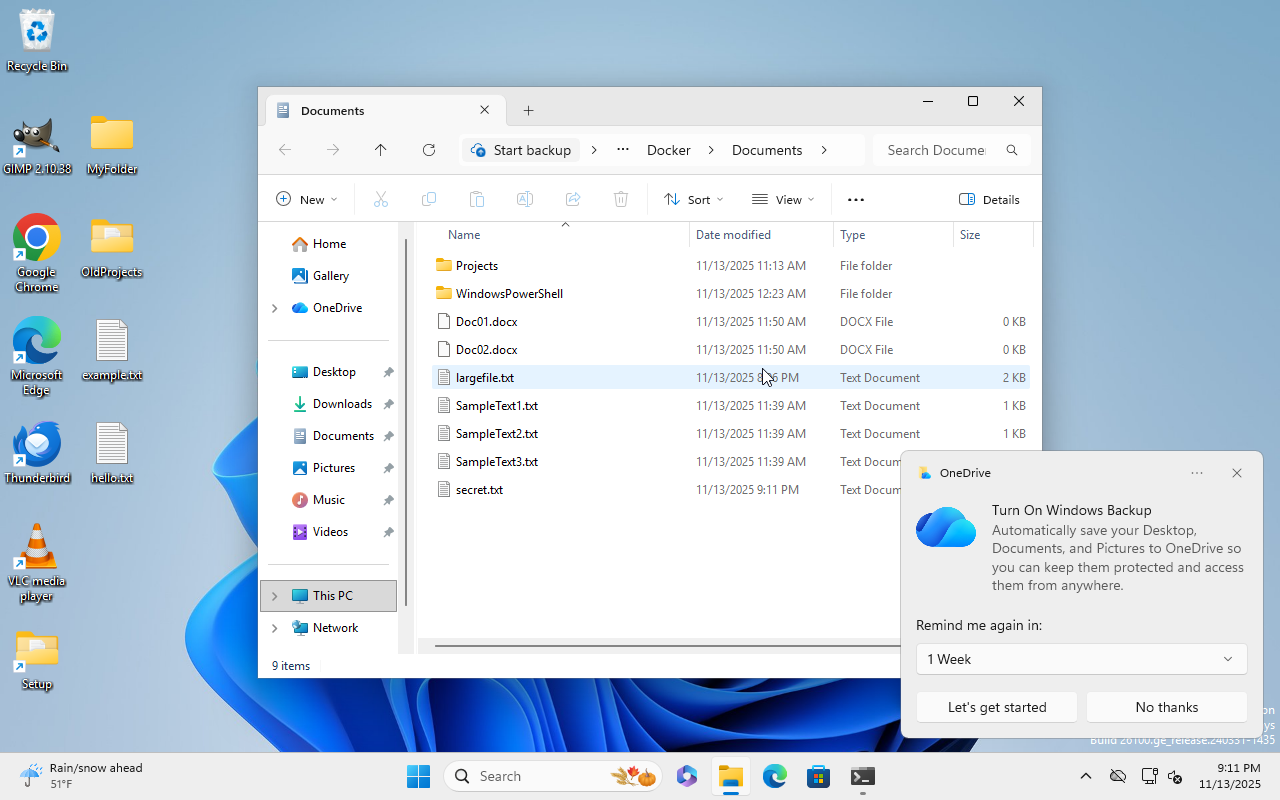The height and width of the screenshot is (800, 1280).
Task: Click the Refresh icon in File Explorer
Action: click(x=429, y=150)
